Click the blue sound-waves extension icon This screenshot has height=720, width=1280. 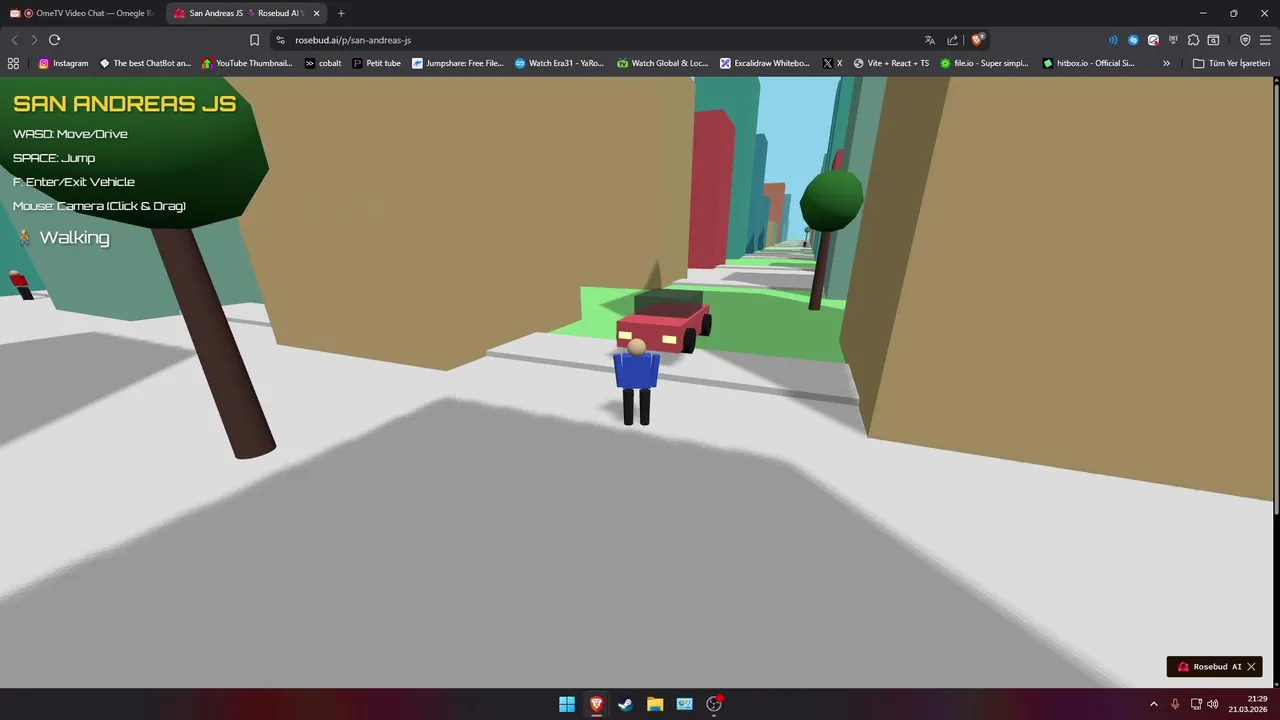click(x=1113, y=40)
